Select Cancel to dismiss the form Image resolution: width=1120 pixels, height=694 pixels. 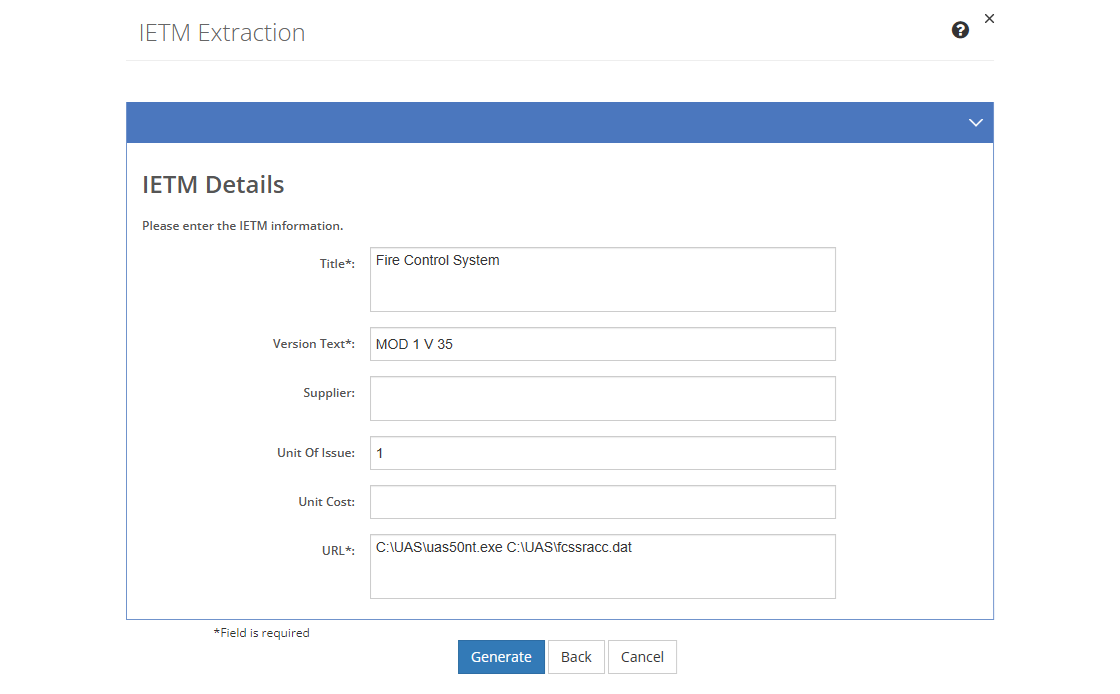[x=642, y=657]
